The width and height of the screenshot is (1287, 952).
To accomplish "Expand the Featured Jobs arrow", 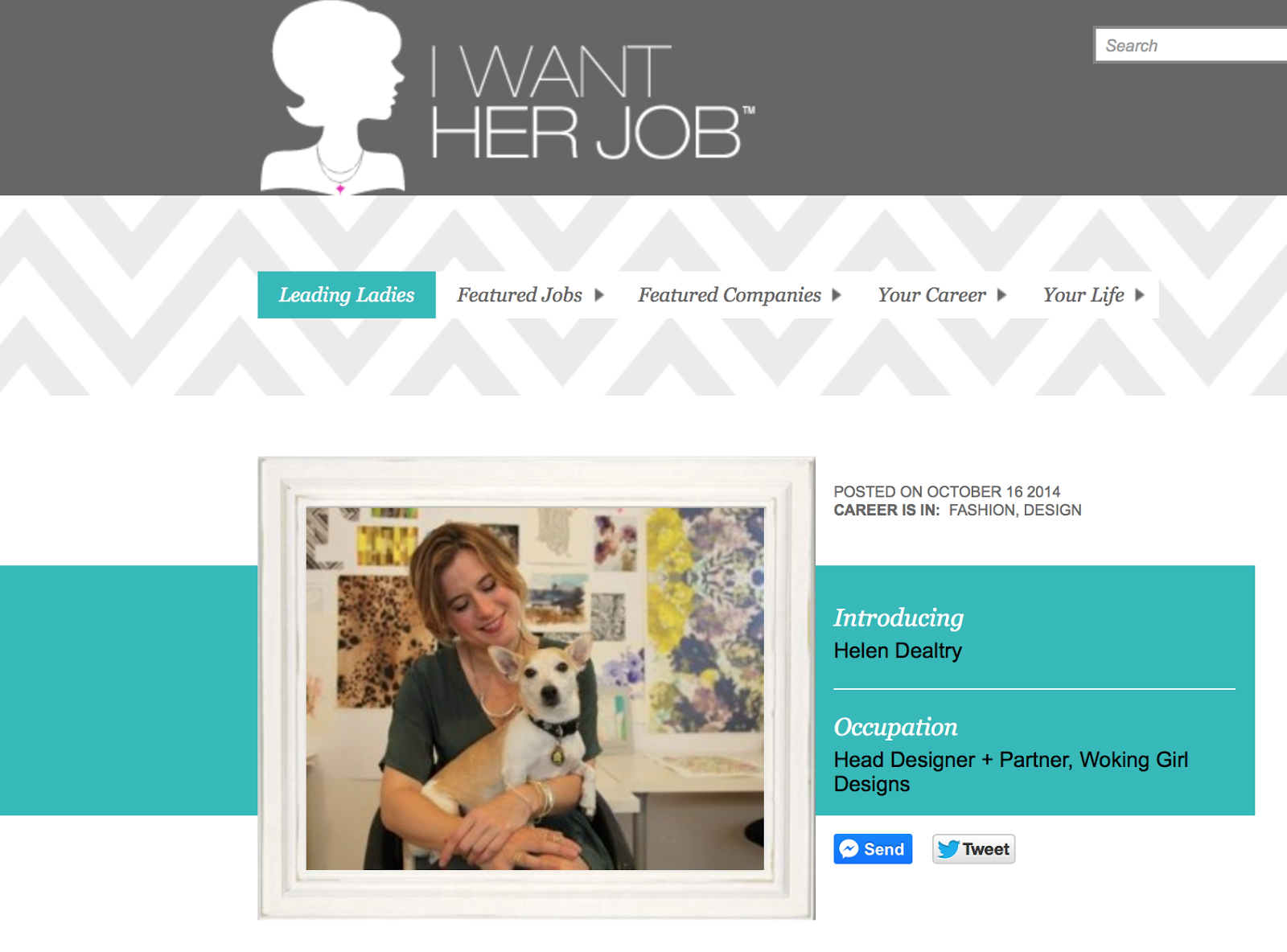I will coord(599,295).
